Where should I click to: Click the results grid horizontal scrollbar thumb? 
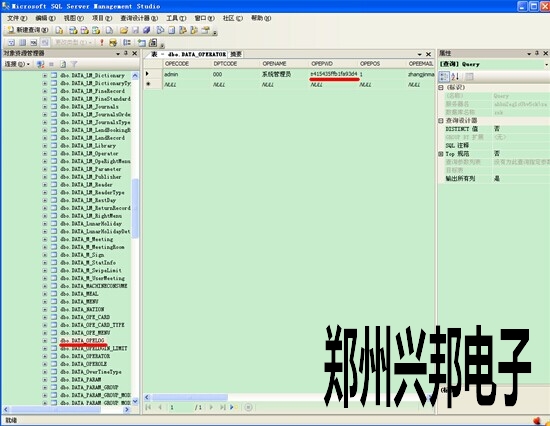189,397
